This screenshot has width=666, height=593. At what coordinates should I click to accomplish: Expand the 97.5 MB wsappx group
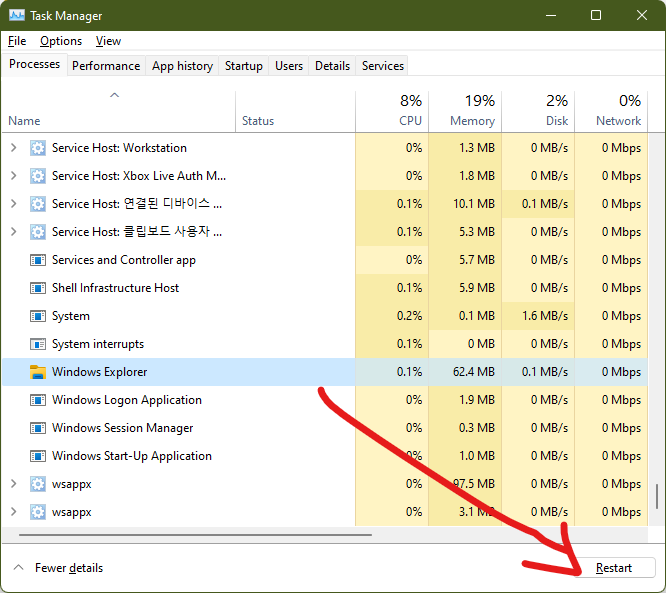tap(14, 484)
